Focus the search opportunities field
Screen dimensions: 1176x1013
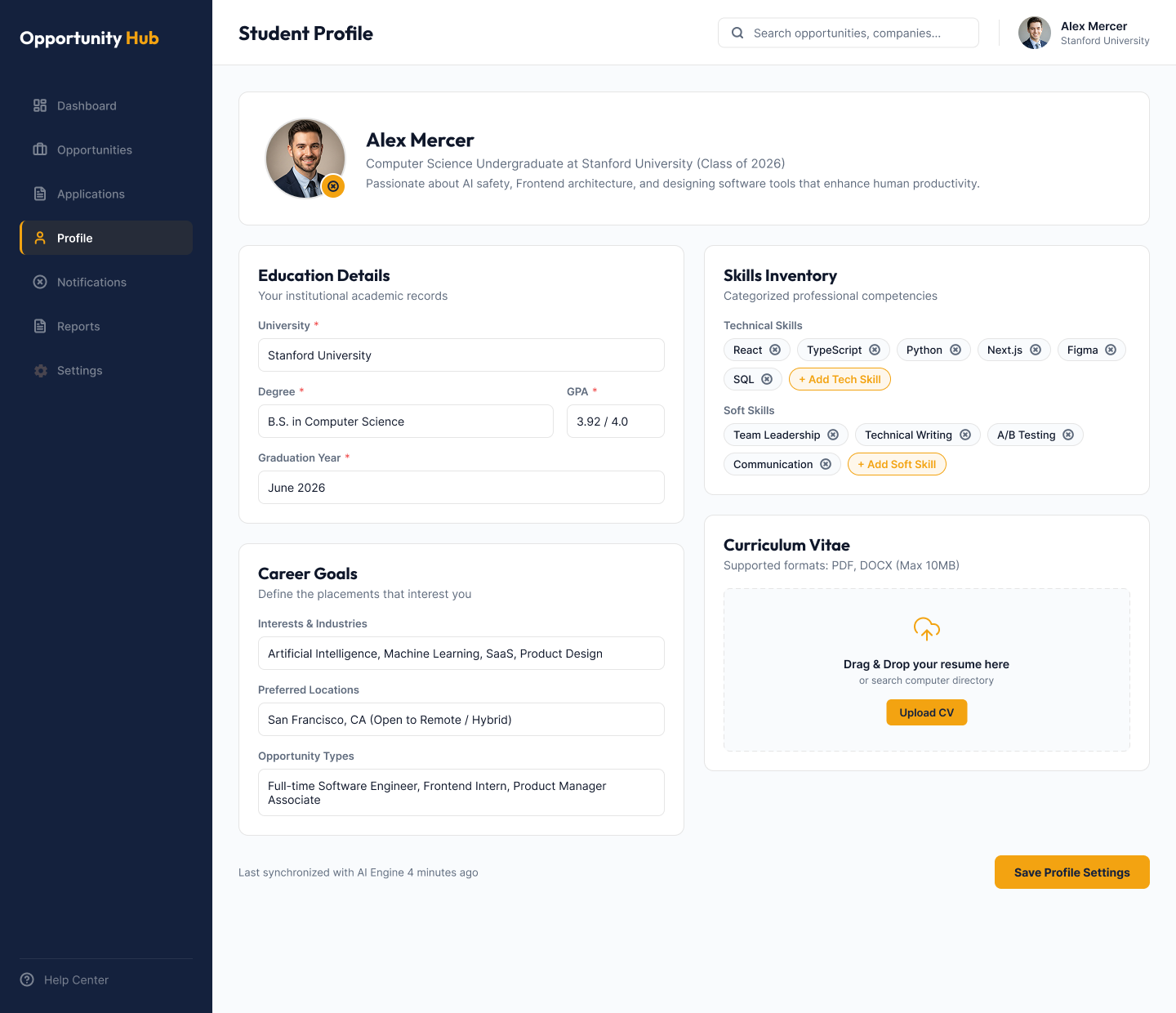point(849,33)
